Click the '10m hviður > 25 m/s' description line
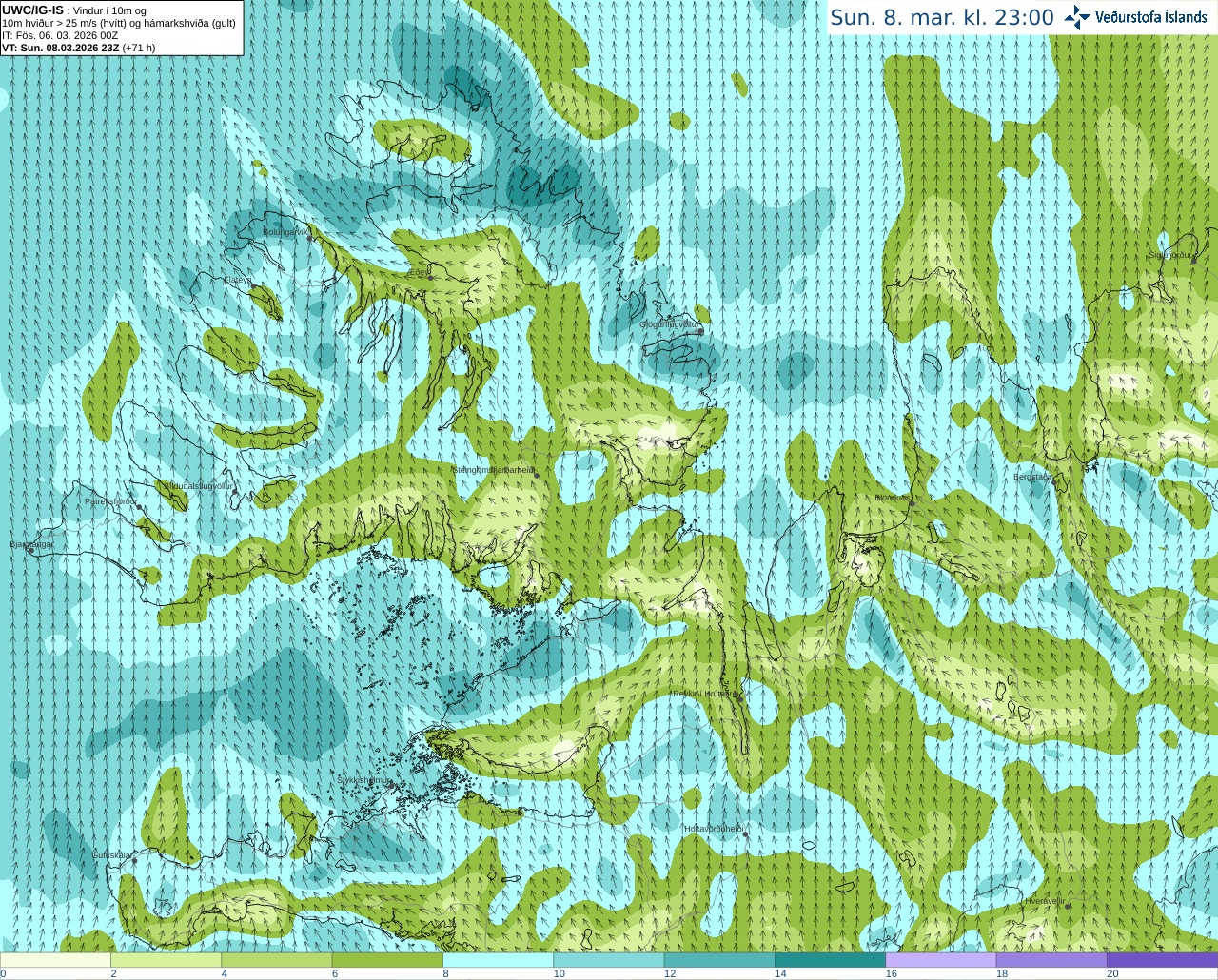This screenshot has height=980, width=1218. (119, 23)
